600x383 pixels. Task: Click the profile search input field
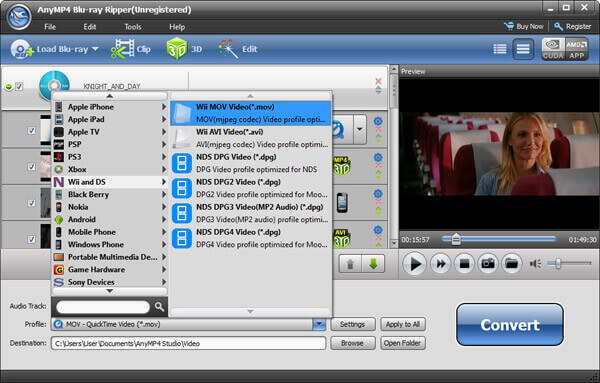[x=103, y=306]
